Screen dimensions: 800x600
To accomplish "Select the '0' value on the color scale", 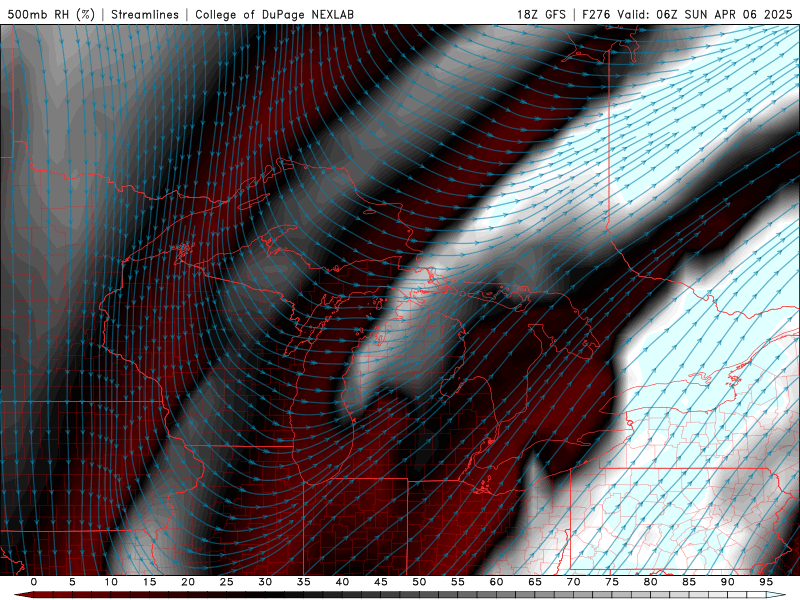I will [x=34, y=582].
